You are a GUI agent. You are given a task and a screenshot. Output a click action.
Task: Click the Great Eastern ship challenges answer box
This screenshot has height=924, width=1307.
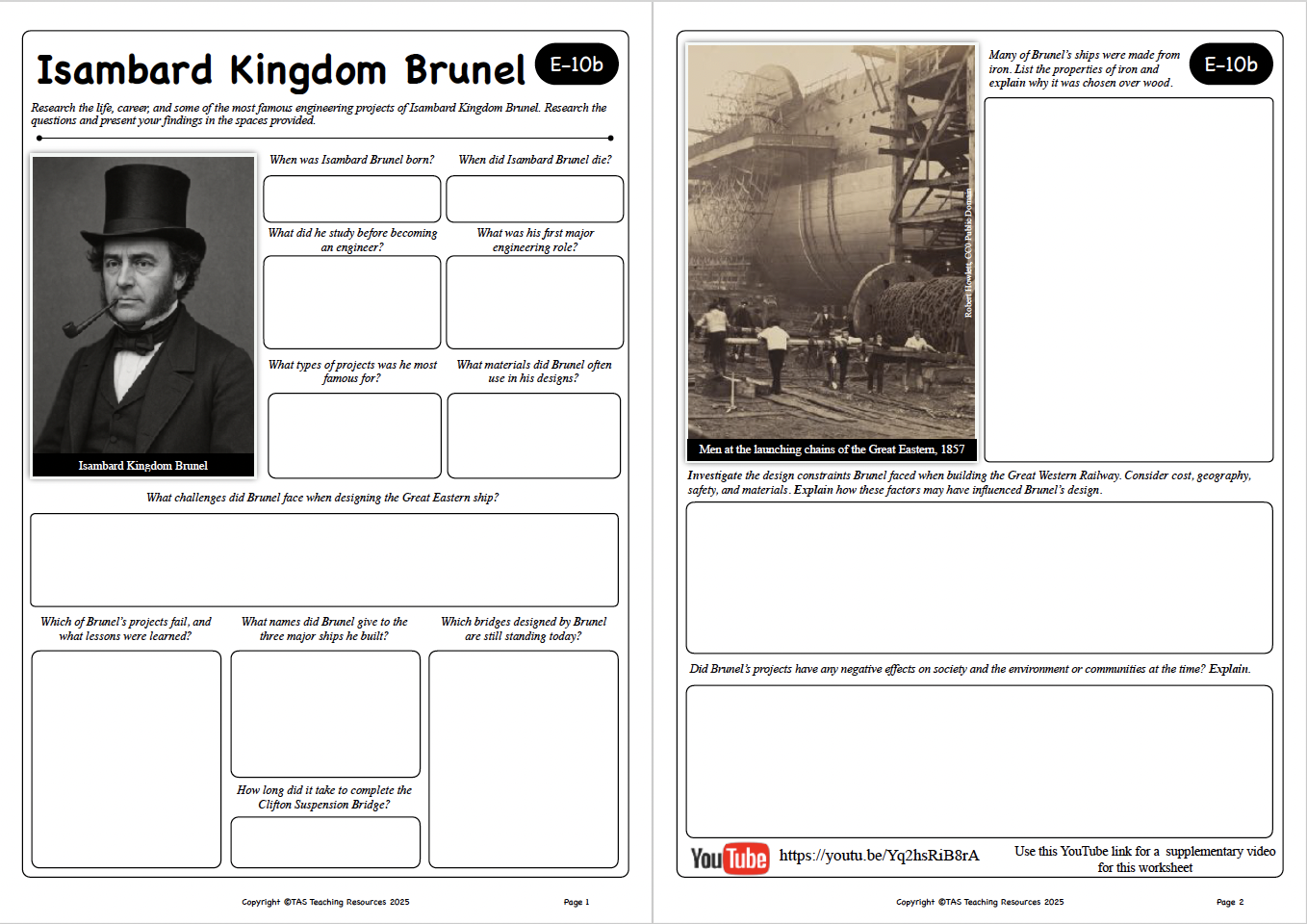(324, 559)
